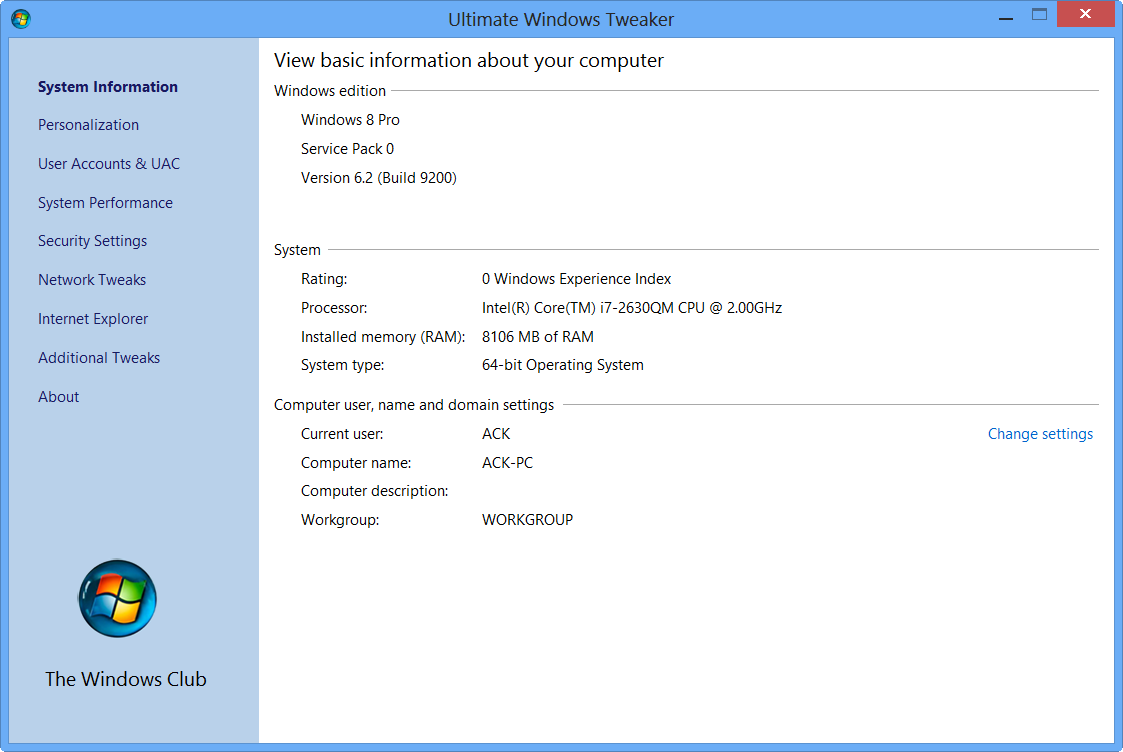
Task: Click the Computer user, name and domain heading
Action: click(414, 405)
